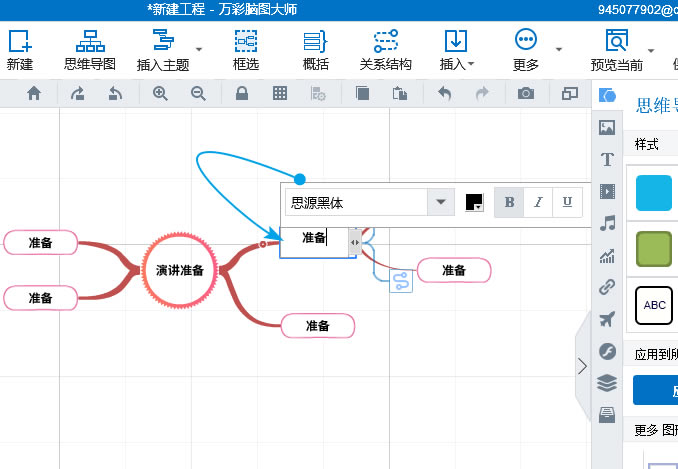Open the text T tab in sidebar

pos(607,159)
